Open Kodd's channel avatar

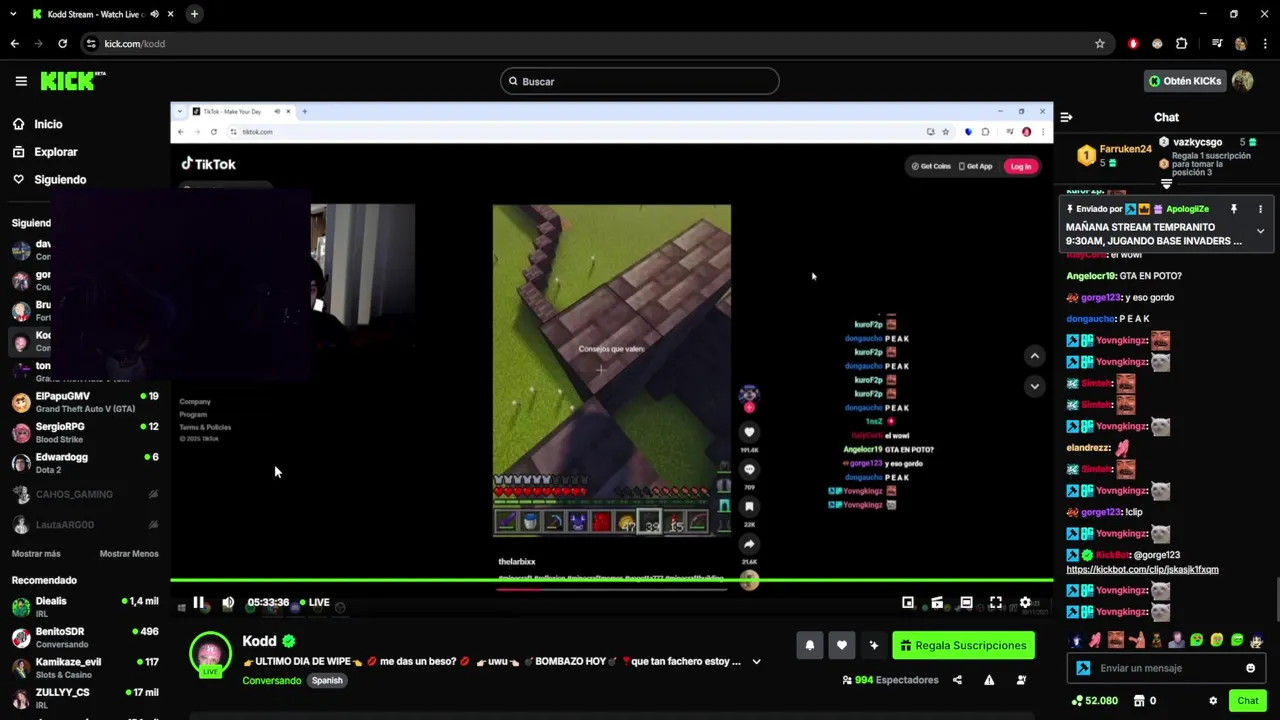[210, 654]
